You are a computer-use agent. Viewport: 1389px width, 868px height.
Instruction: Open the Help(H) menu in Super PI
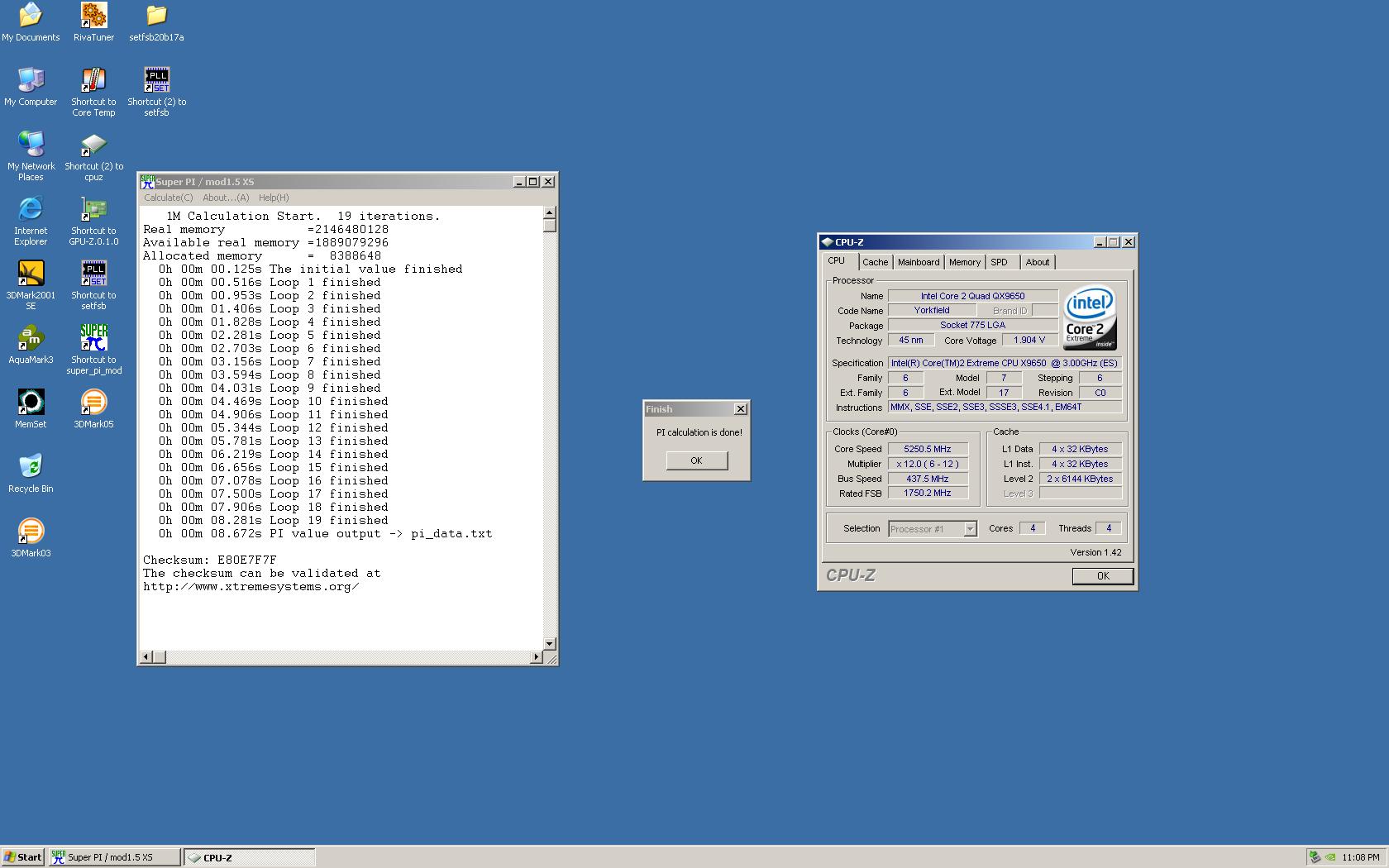click(274, 198)
